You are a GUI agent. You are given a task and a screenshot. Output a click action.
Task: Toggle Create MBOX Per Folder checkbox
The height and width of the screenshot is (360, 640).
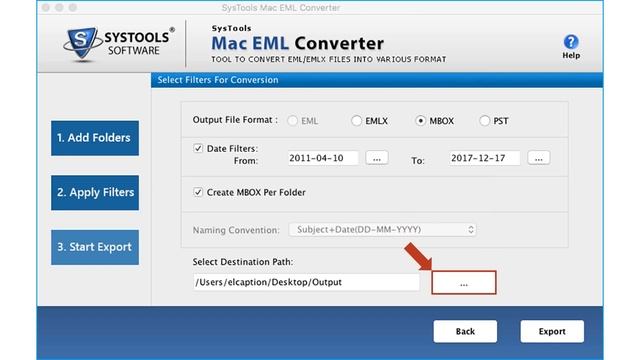click(x=198, y=192)
